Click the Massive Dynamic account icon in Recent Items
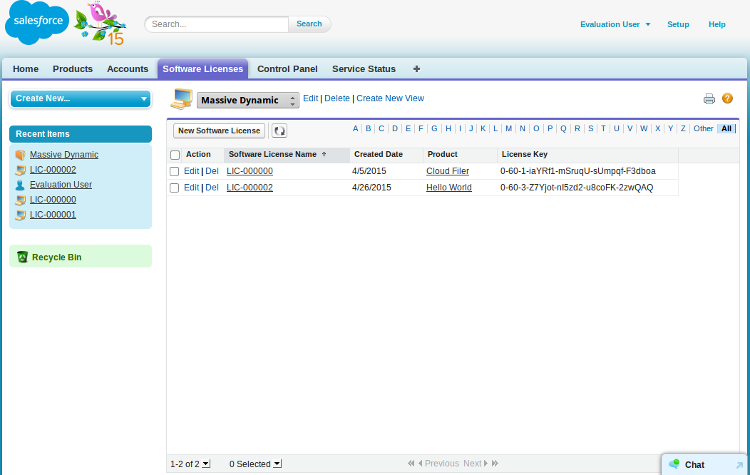This screenshot has width=750, height=475. (20, 155)
